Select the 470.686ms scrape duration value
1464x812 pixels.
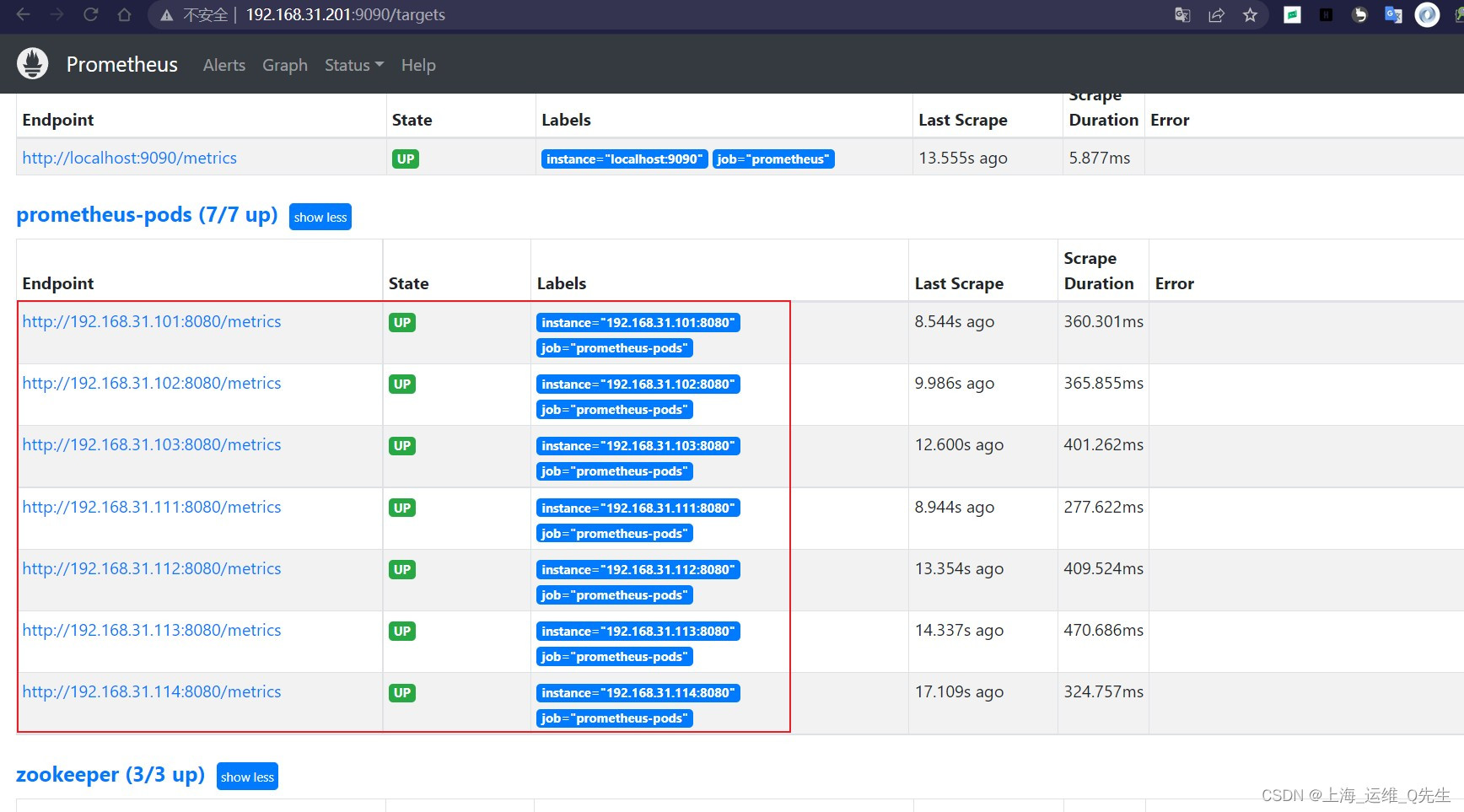[1103, 630]
